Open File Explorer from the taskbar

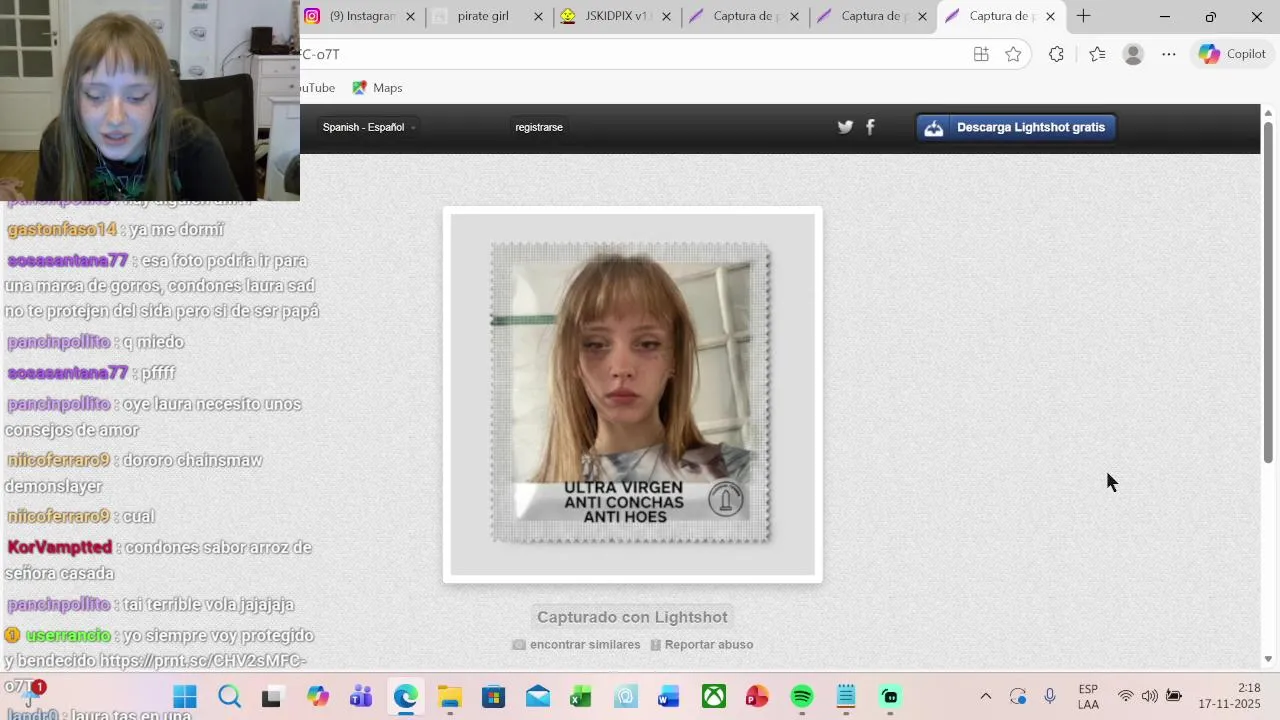pos(449,696)
